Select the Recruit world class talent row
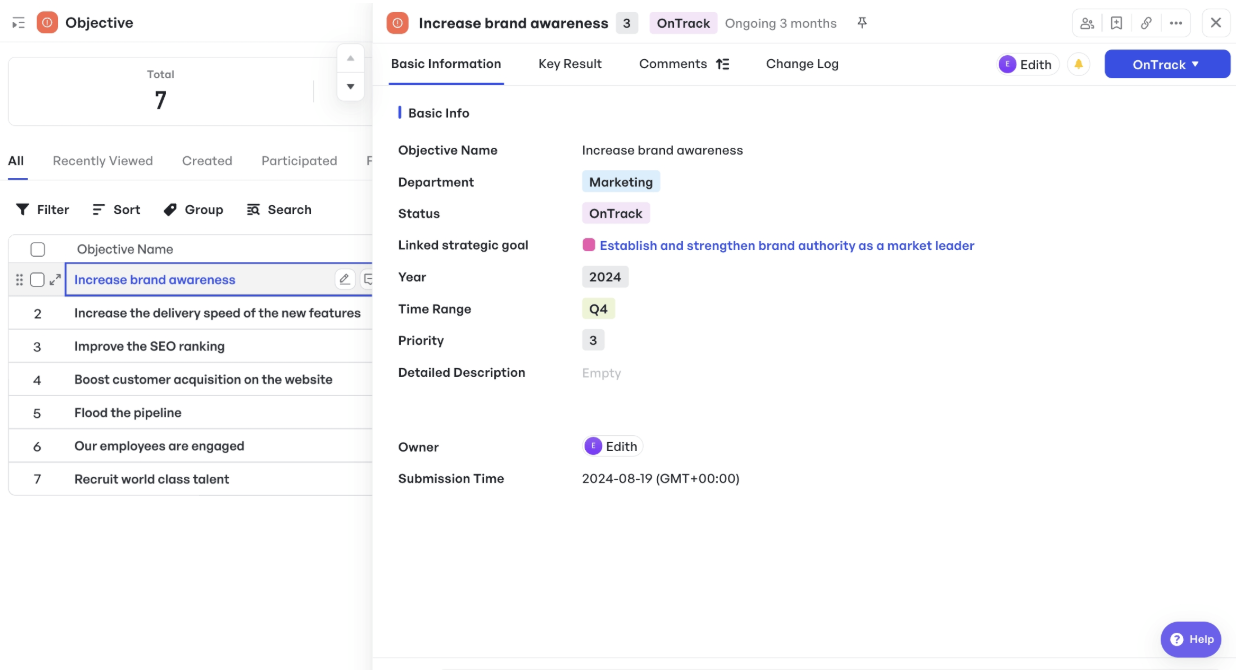This screenshot has width=1248, height=670. click(x=190, y=479)
